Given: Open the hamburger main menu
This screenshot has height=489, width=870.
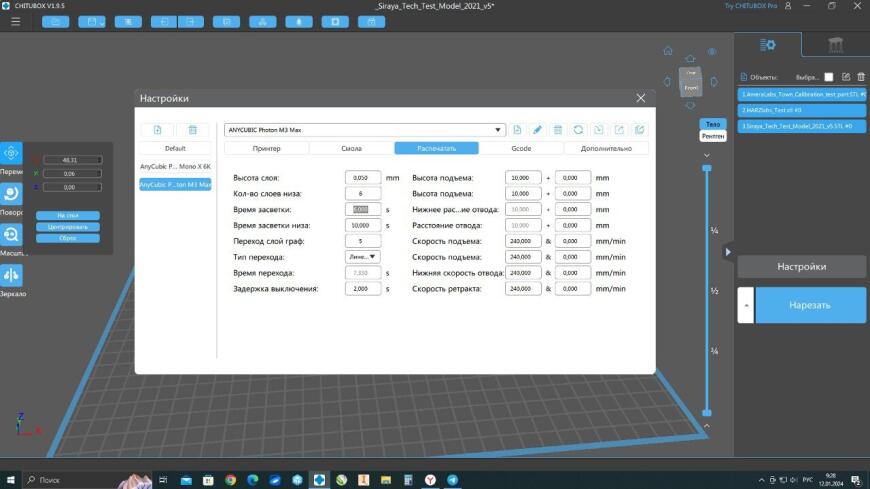Looking at the screenshot, I should tap(16, 22).
